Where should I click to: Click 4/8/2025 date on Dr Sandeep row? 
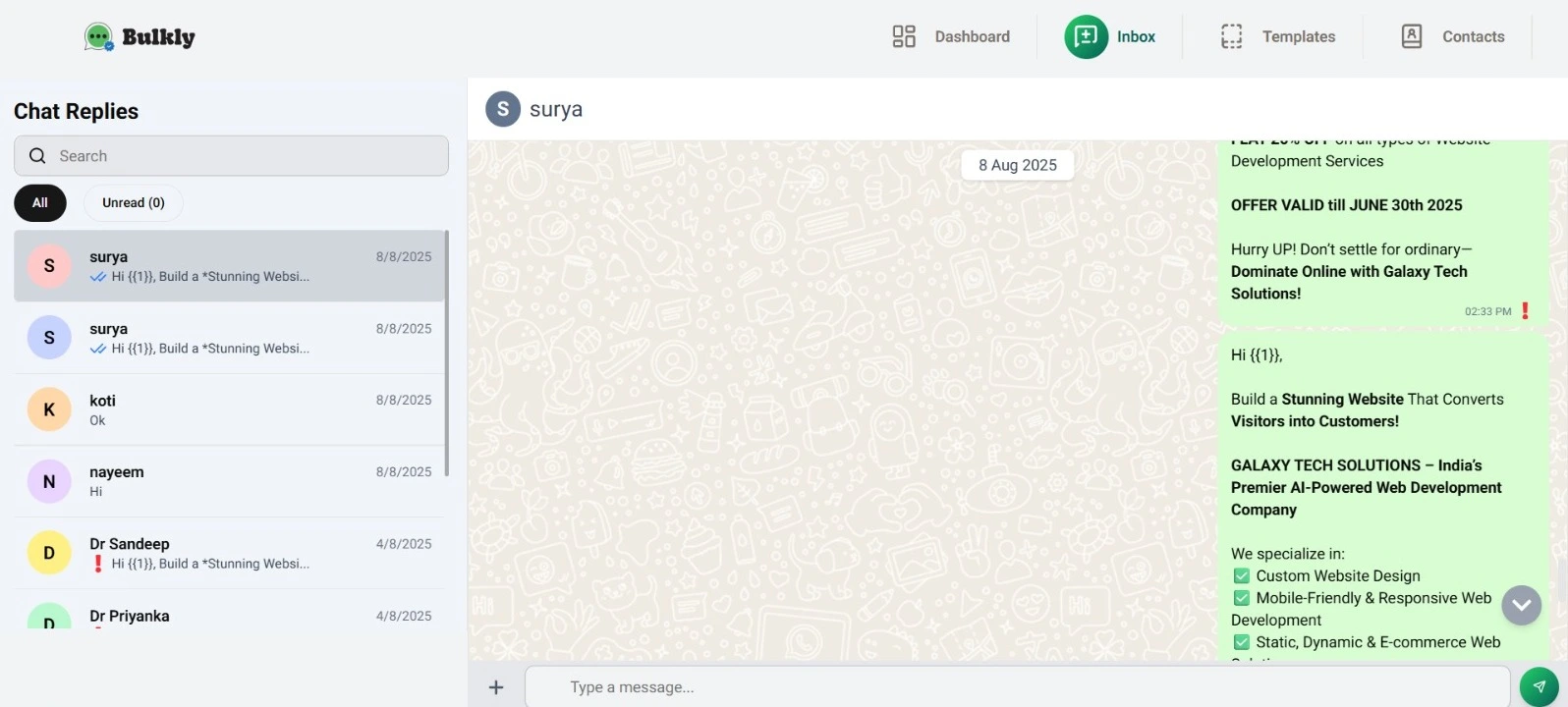(x=404, y=544)
